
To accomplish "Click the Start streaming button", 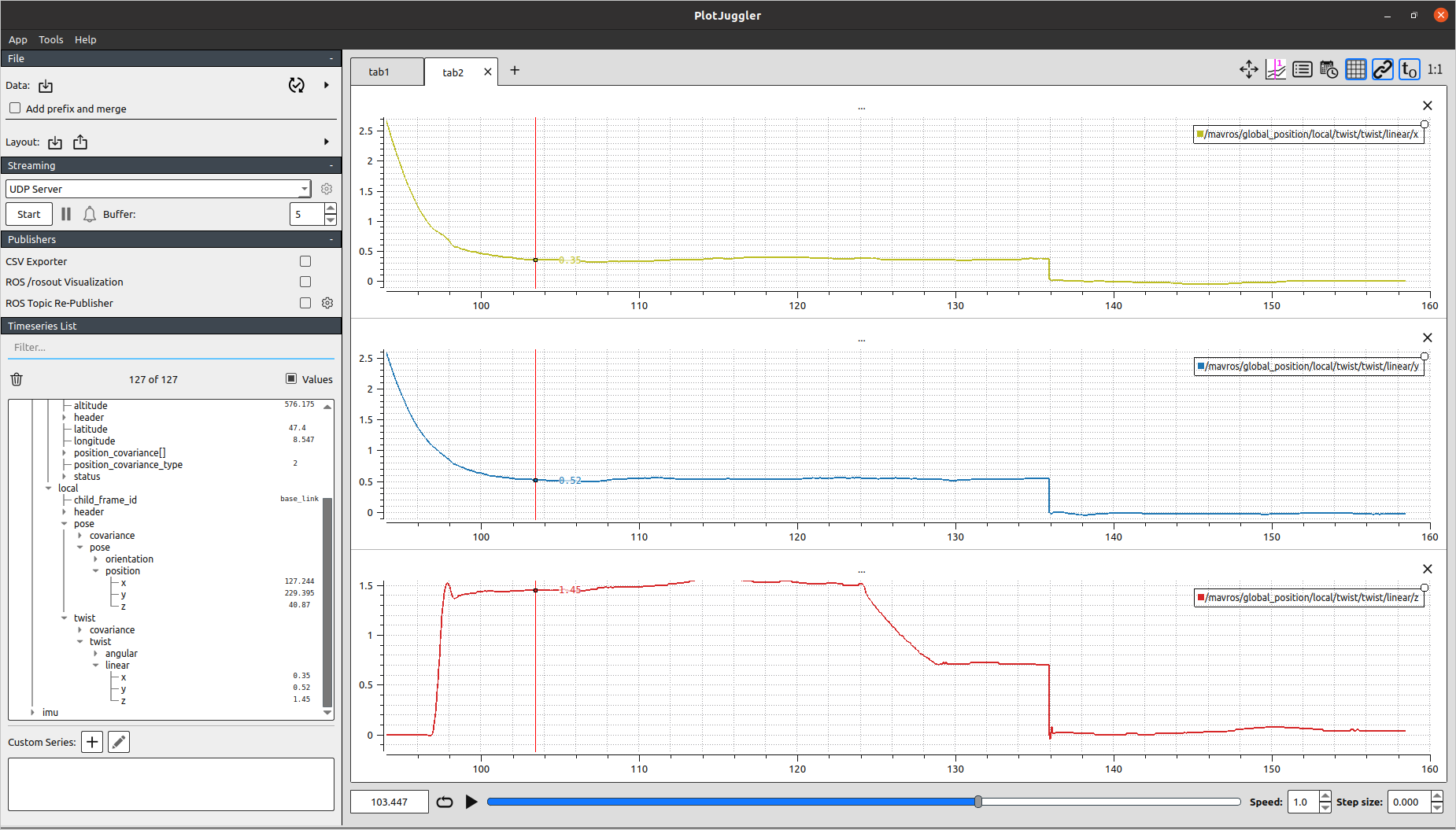I will click(29, 214).
